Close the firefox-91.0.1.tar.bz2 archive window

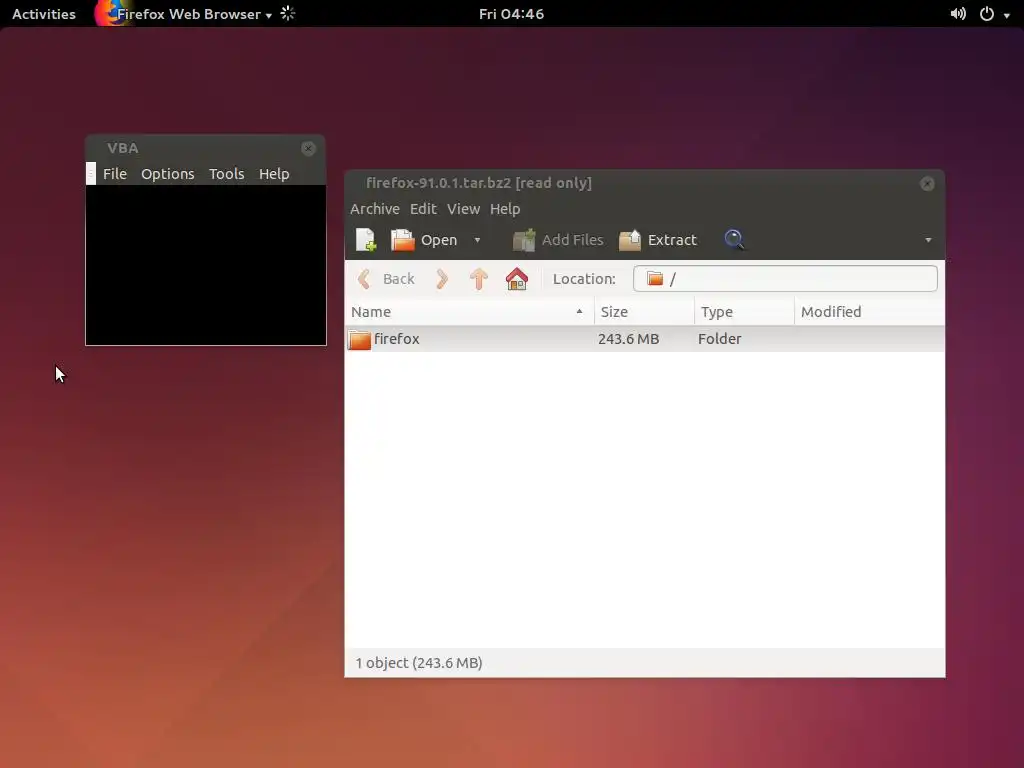pos(927,184)
